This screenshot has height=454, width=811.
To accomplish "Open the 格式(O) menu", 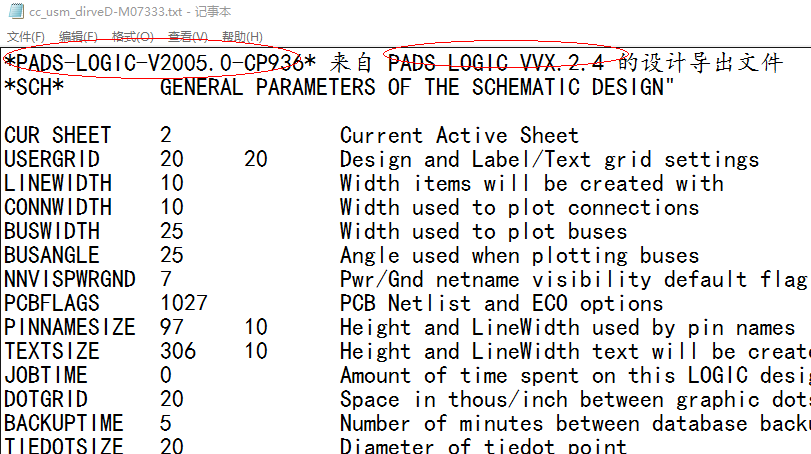I will pos(132,37).
